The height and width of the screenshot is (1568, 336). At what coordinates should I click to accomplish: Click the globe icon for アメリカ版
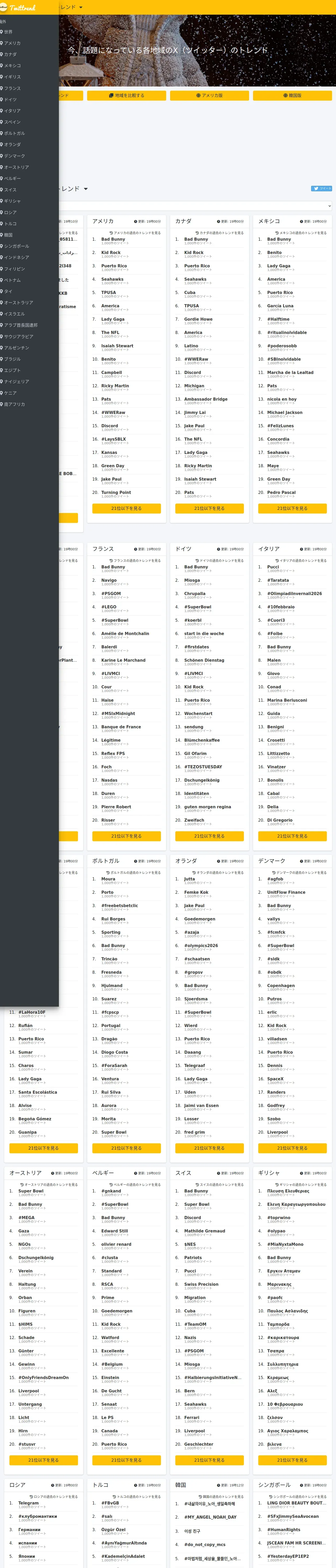click(198, 96)
